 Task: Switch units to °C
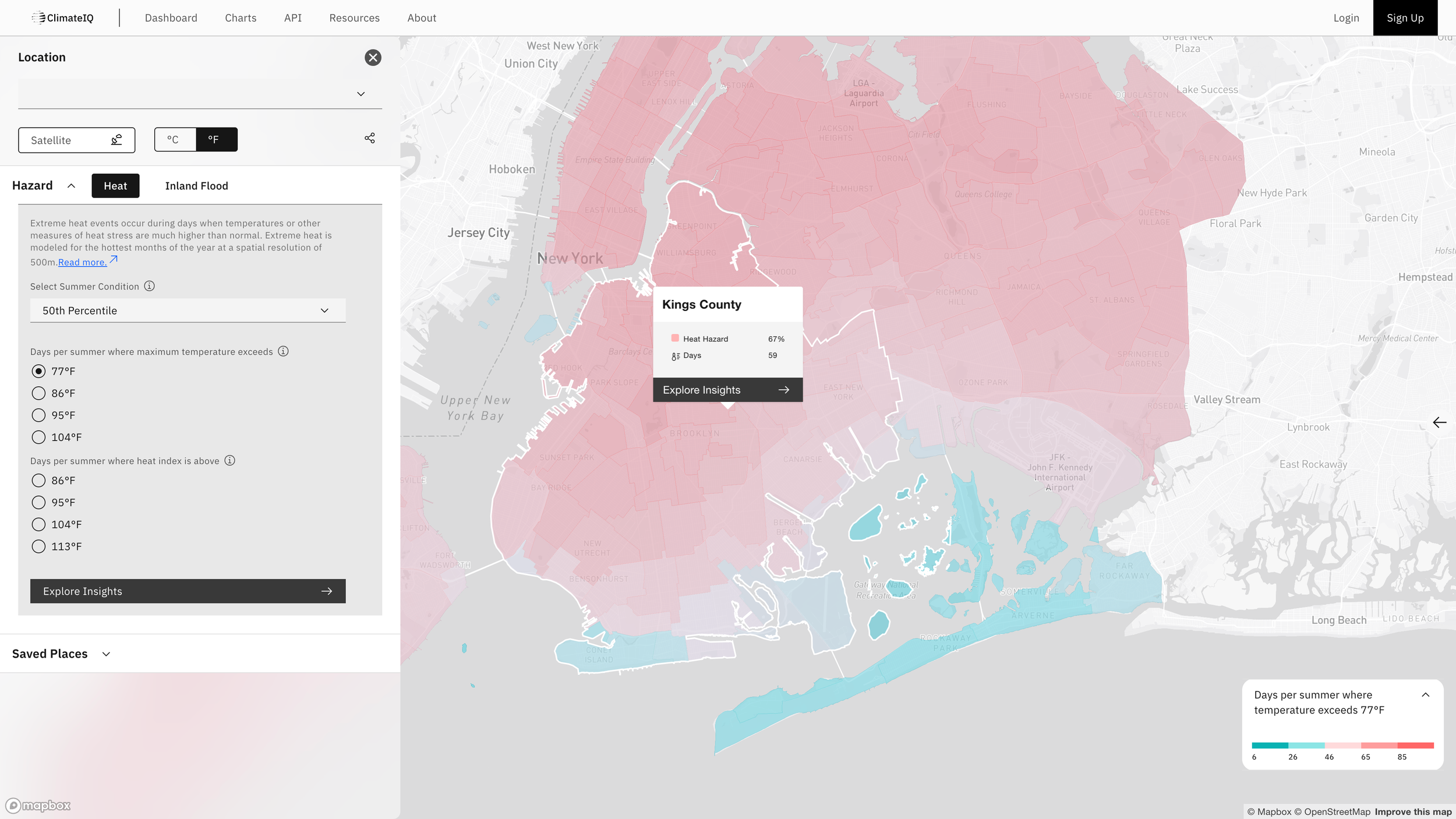pos(175,140)
